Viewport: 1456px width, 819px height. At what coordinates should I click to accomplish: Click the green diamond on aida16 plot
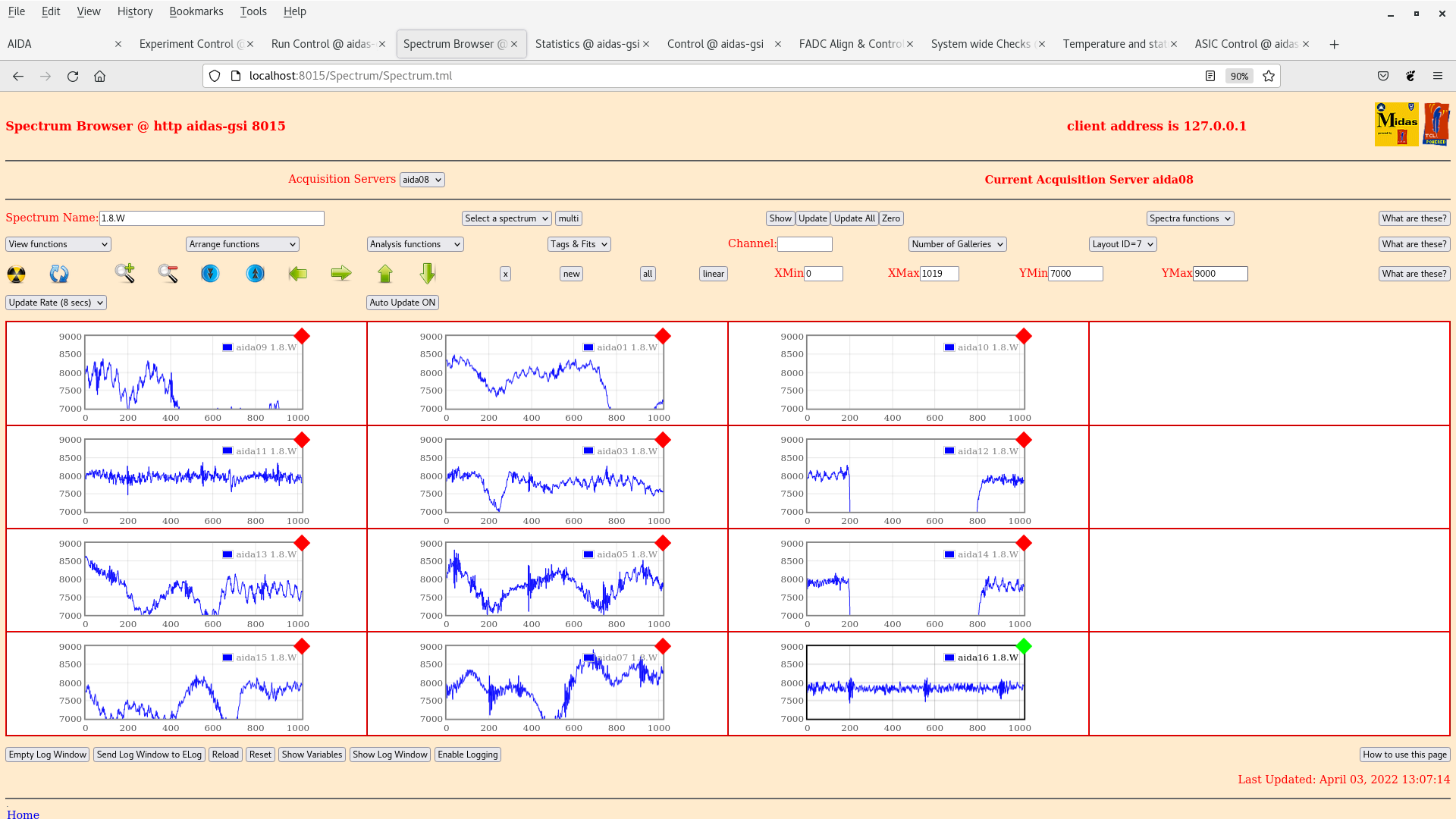click(x=1024, y=646)
